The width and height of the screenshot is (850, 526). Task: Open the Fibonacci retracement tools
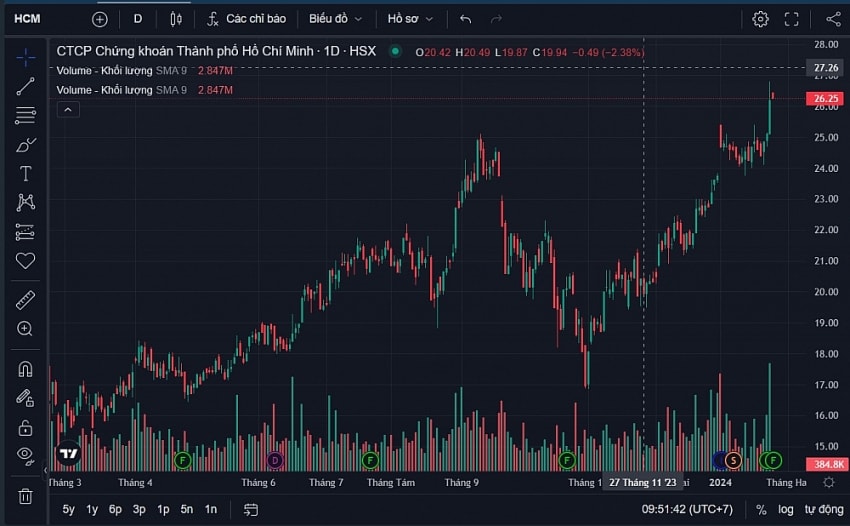pos(25,115)
